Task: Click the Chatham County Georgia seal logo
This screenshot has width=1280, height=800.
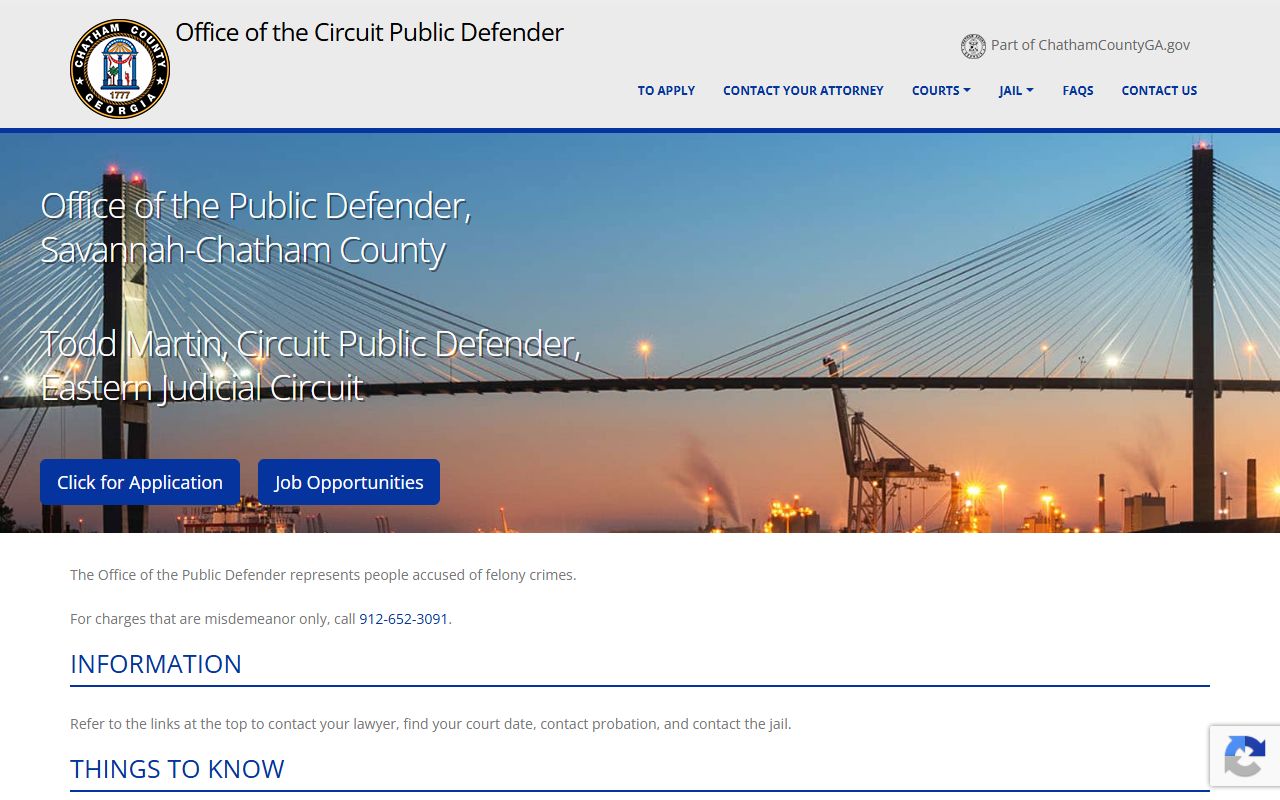Action: point(120,69)
